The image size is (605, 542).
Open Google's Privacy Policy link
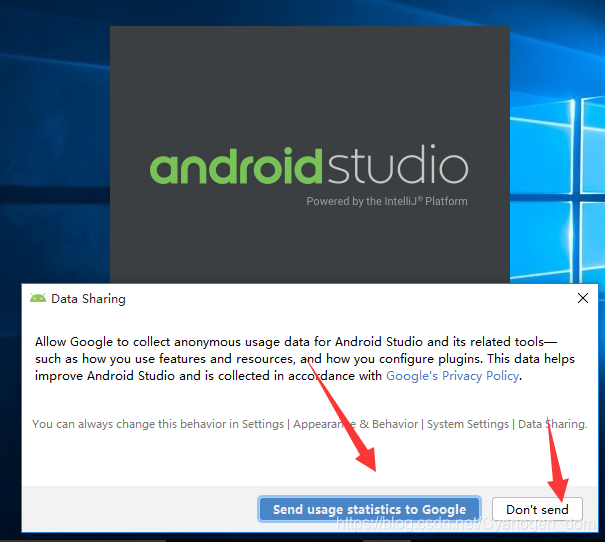[452, 376]
